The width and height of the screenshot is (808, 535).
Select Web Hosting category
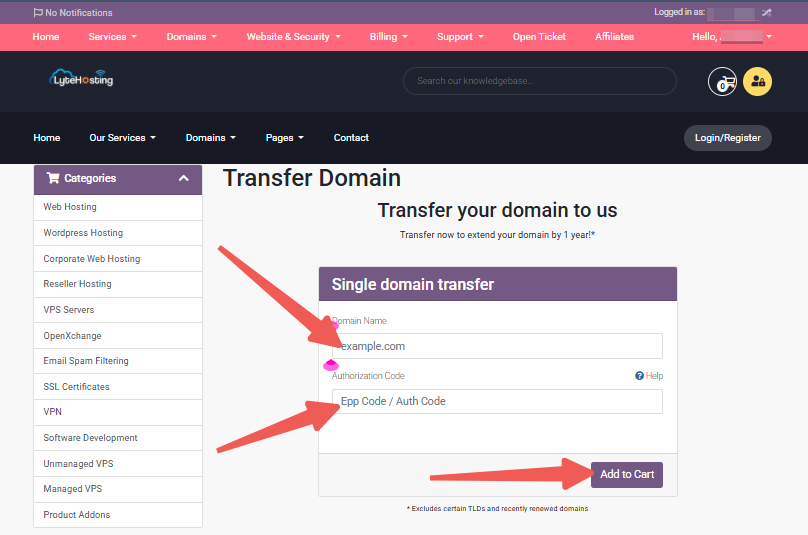[x=118, y=207]
